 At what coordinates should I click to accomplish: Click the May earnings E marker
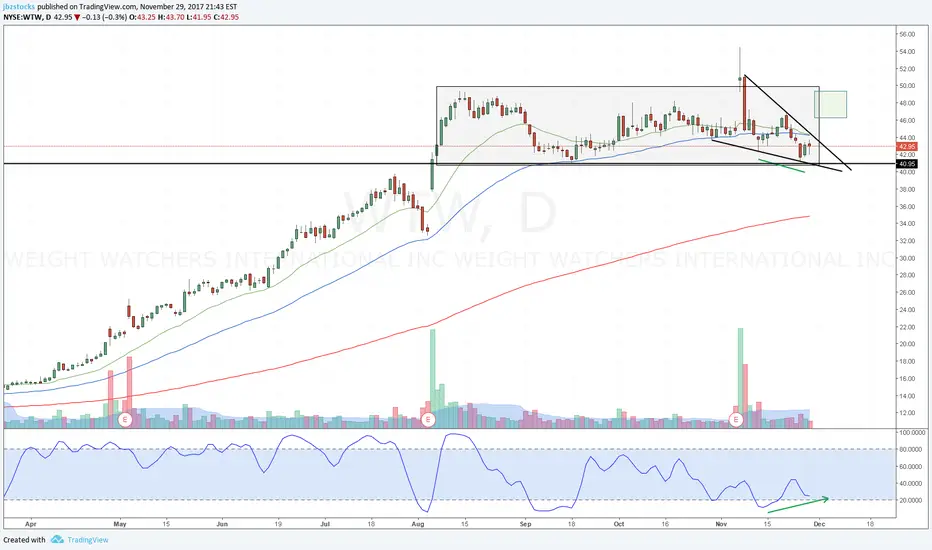point(125,420)
